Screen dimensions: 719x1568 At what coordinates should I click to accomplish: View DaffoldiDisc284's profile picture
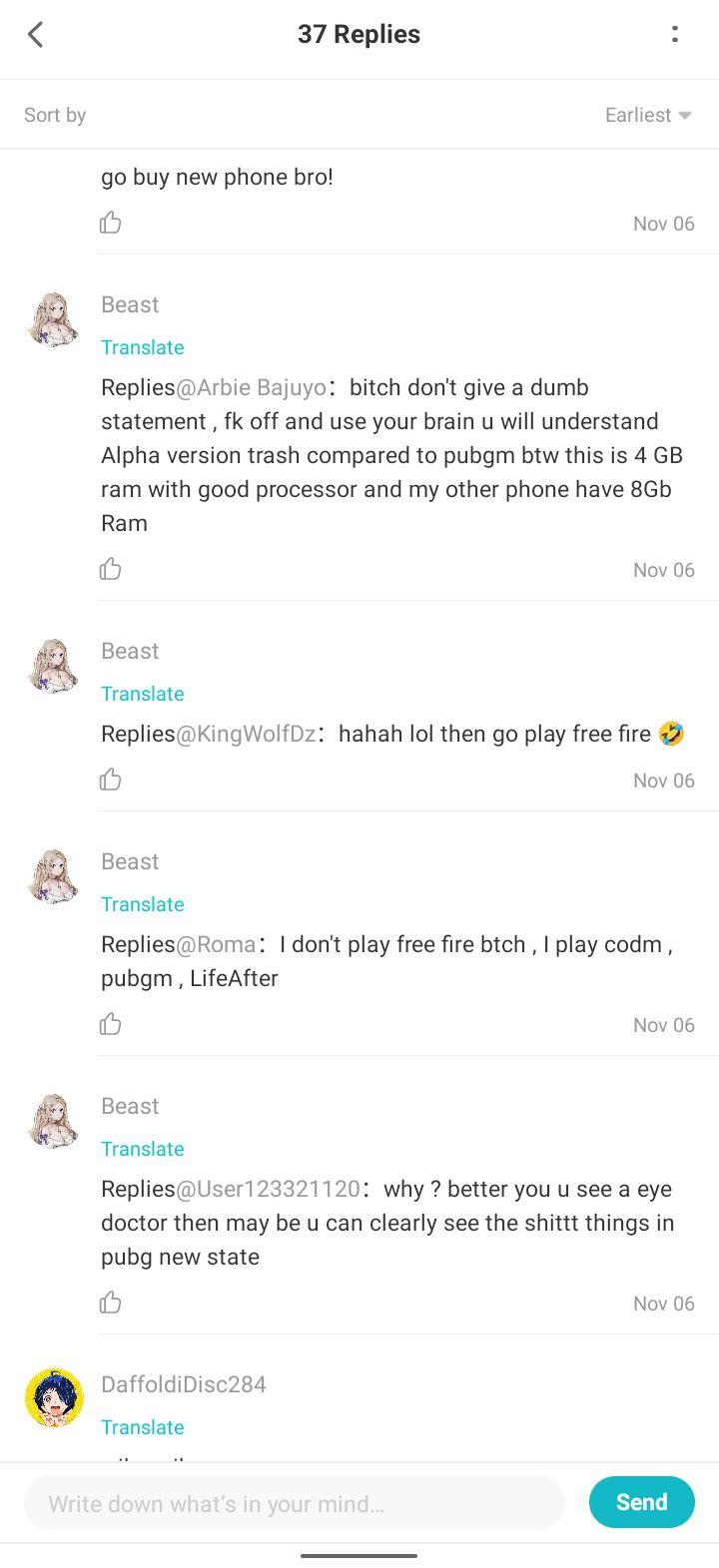click(54, 1397)
